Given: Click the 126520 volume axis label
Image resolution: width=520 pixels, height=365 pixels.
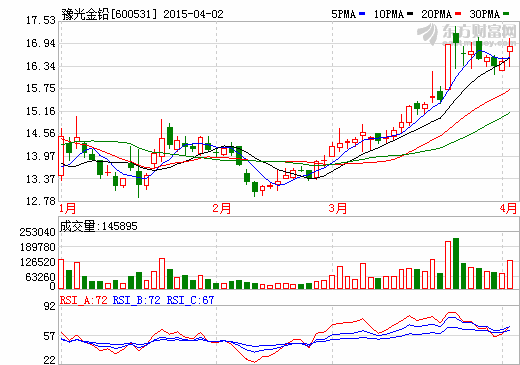Looking at the screenshot, I should [x=37, y=262].
